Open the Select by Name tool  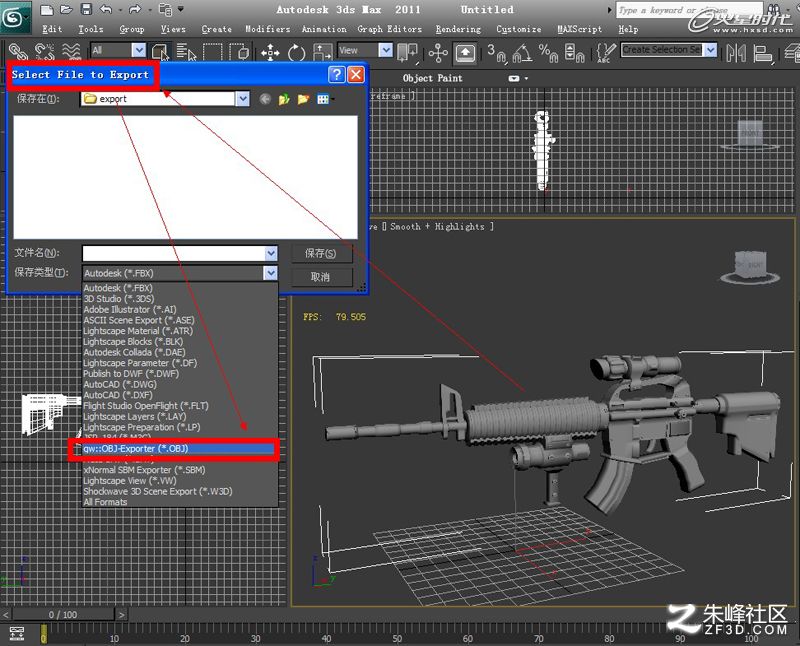coord(186,52)
